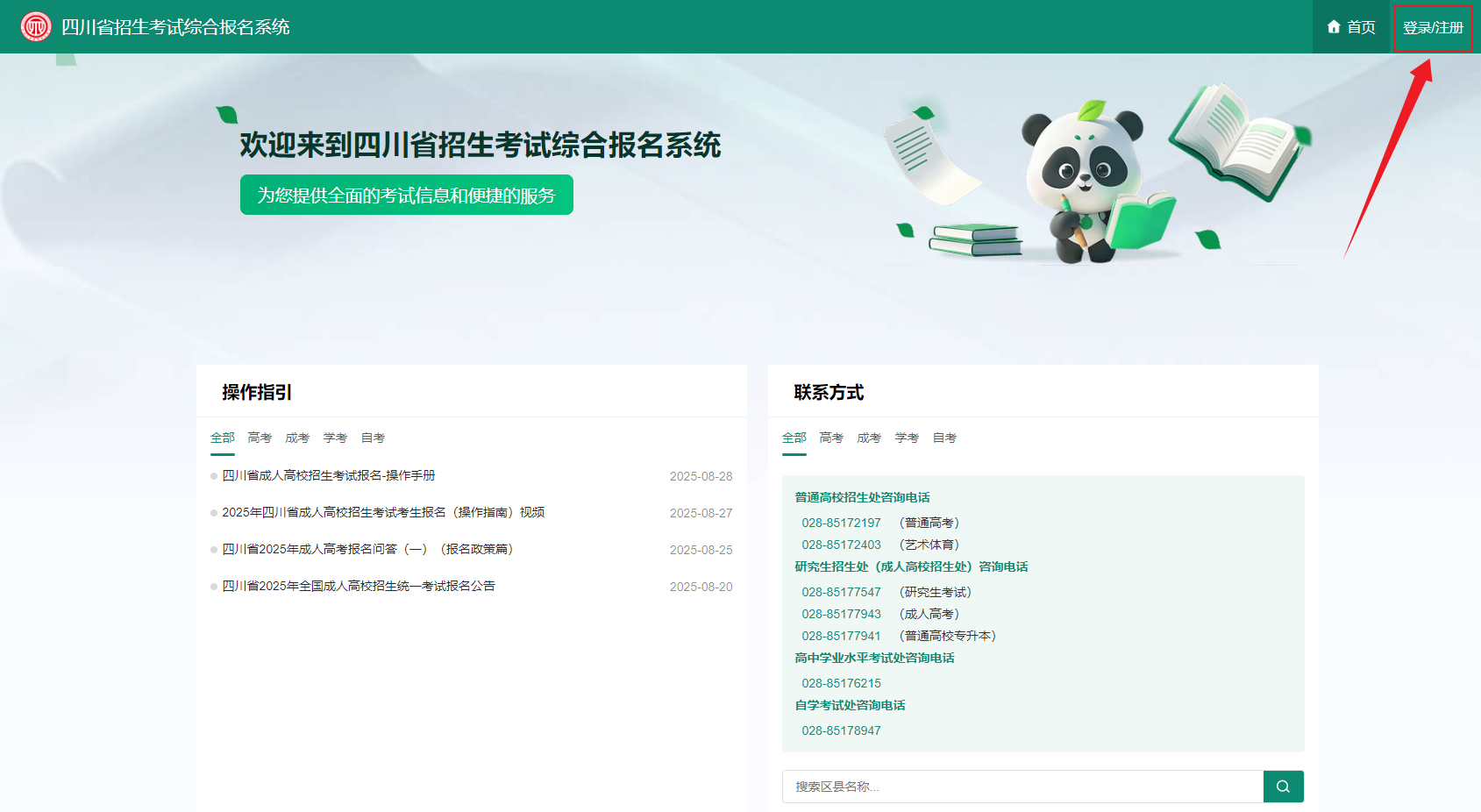Go to 首页 home in the header
1481x812 pixels.
(x=1351, y=27)
